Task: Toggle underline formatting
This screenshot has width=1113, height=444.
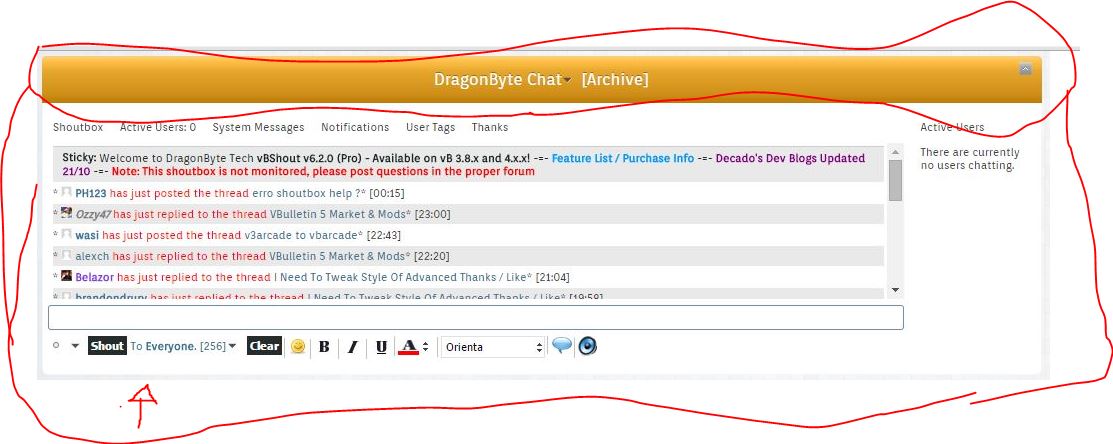Action: tap(381, 347)
